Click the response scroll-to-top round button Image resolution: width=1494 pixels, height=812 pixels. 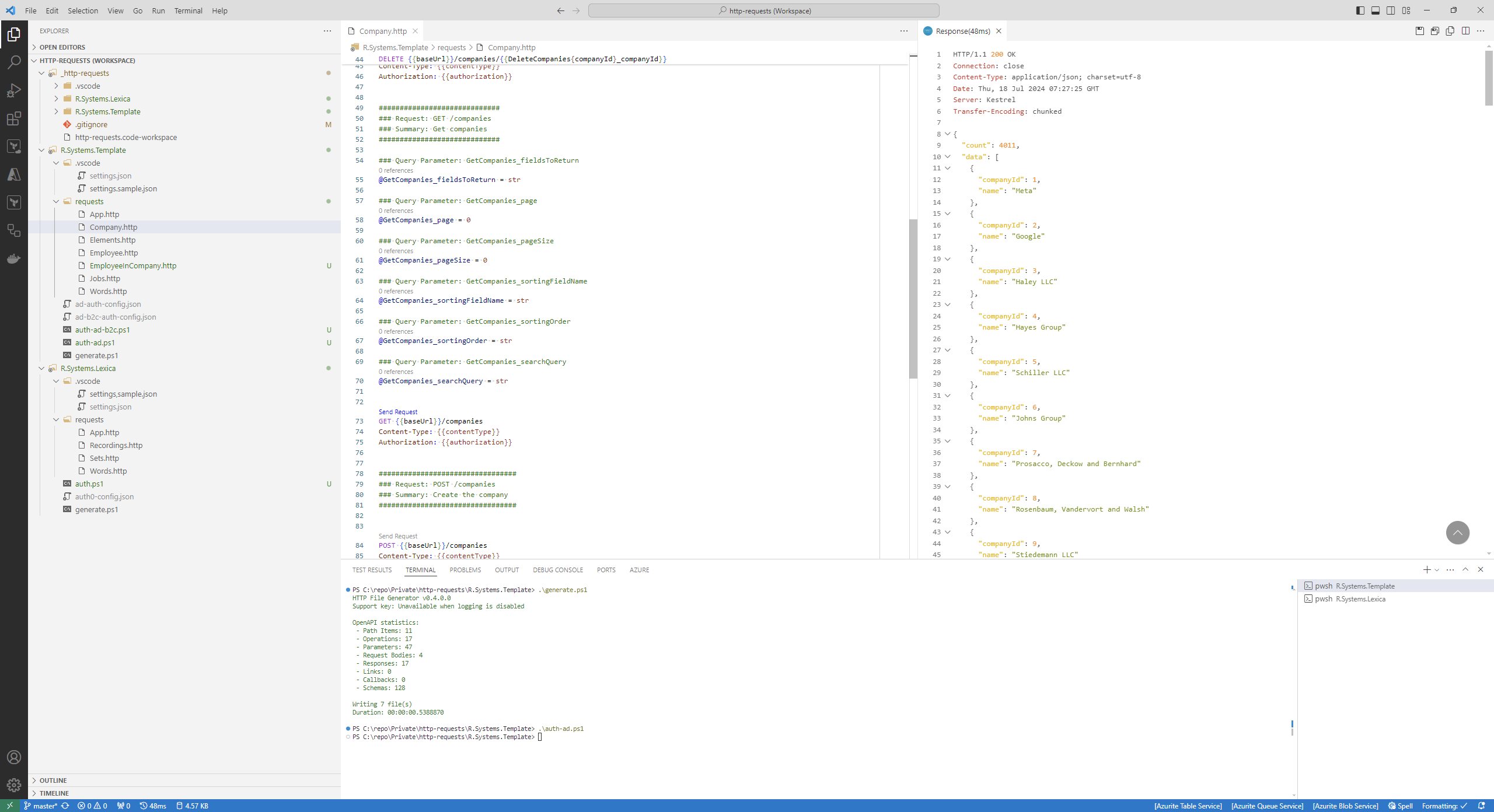coord(1457,533)
